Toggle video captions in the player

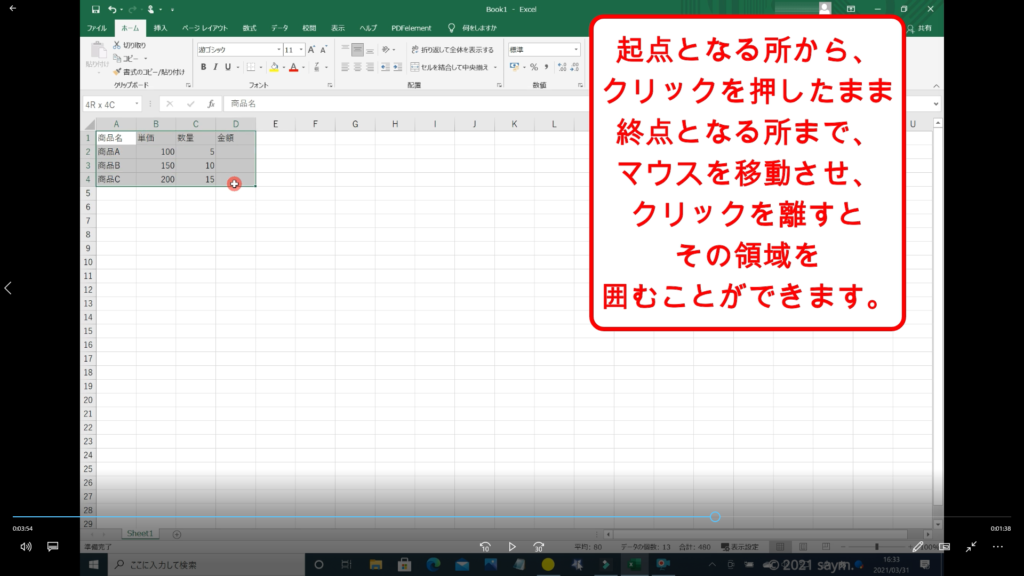coord(53,547)
